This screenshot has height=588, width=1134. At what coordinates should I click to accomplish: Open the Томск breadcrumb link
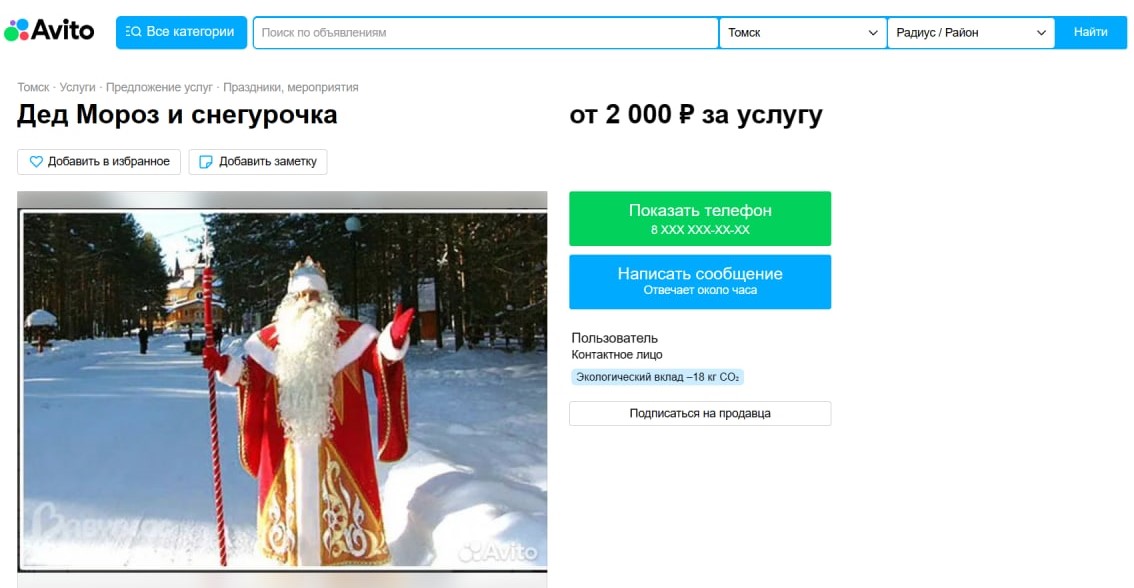pyautogui.click(x=33, y=87)
